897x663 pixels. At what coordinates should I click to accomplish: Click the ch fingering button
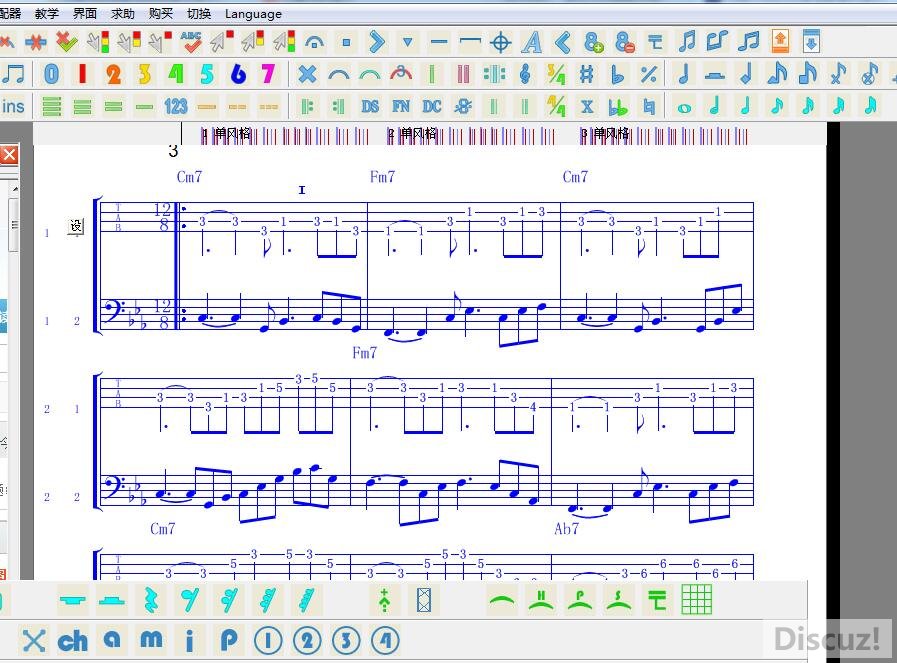coord(73,641)
